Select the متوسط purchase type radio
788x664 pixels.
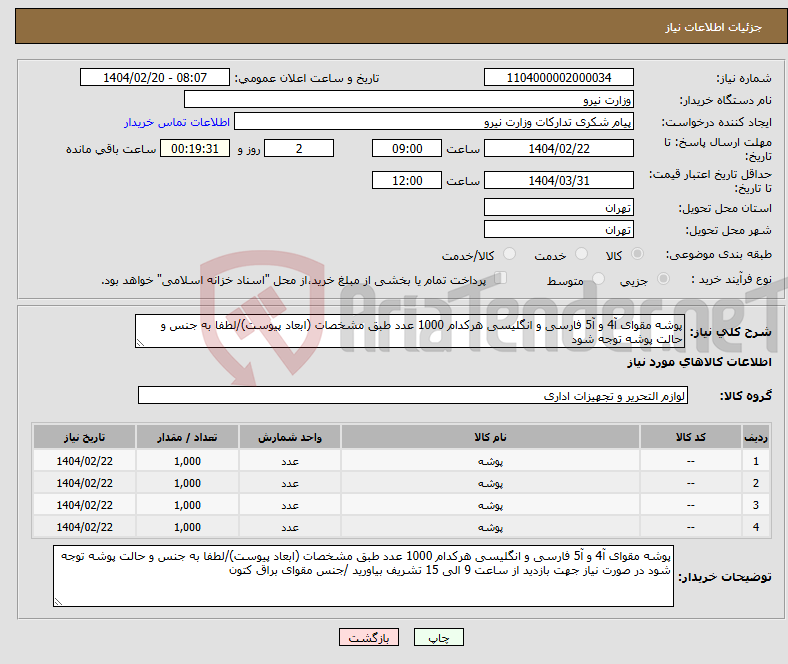pyautogui.click(x=598, y=278)
